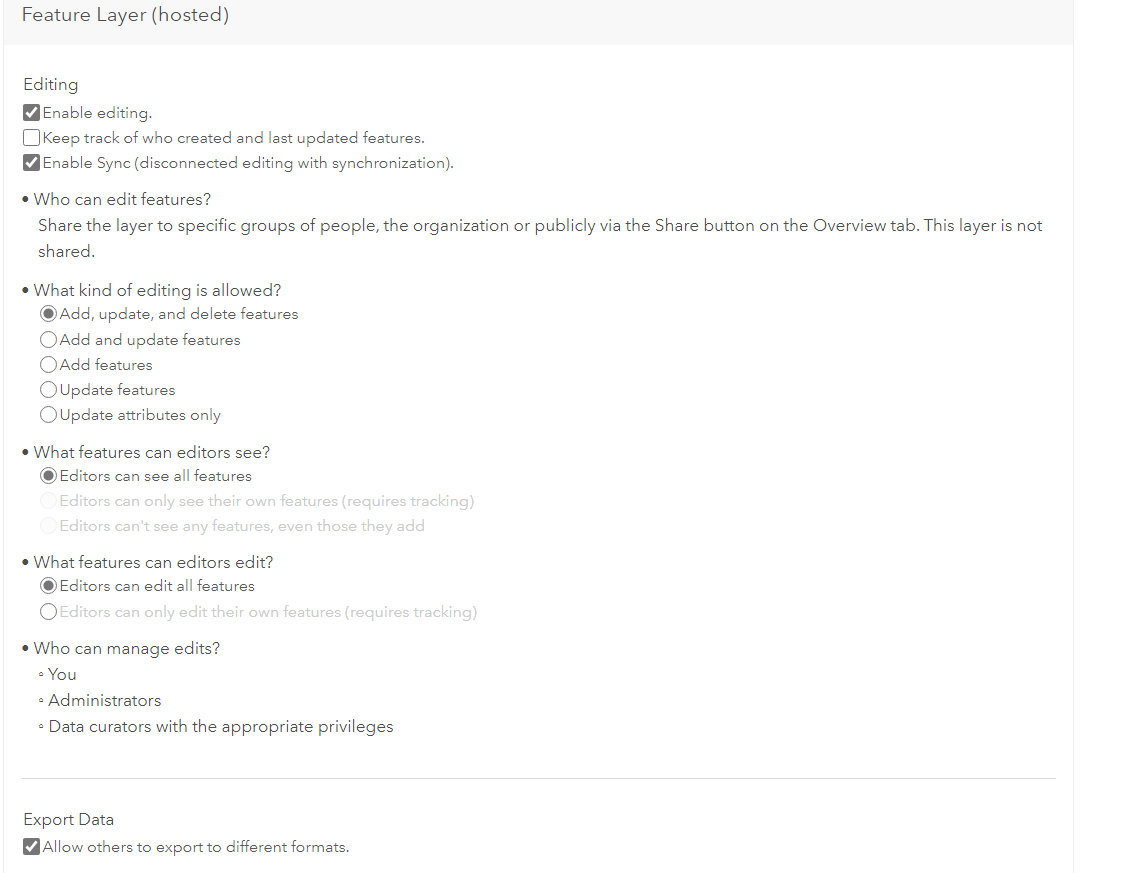
Task: Choose Editors can see all features
Action: (x=48, y=475)
